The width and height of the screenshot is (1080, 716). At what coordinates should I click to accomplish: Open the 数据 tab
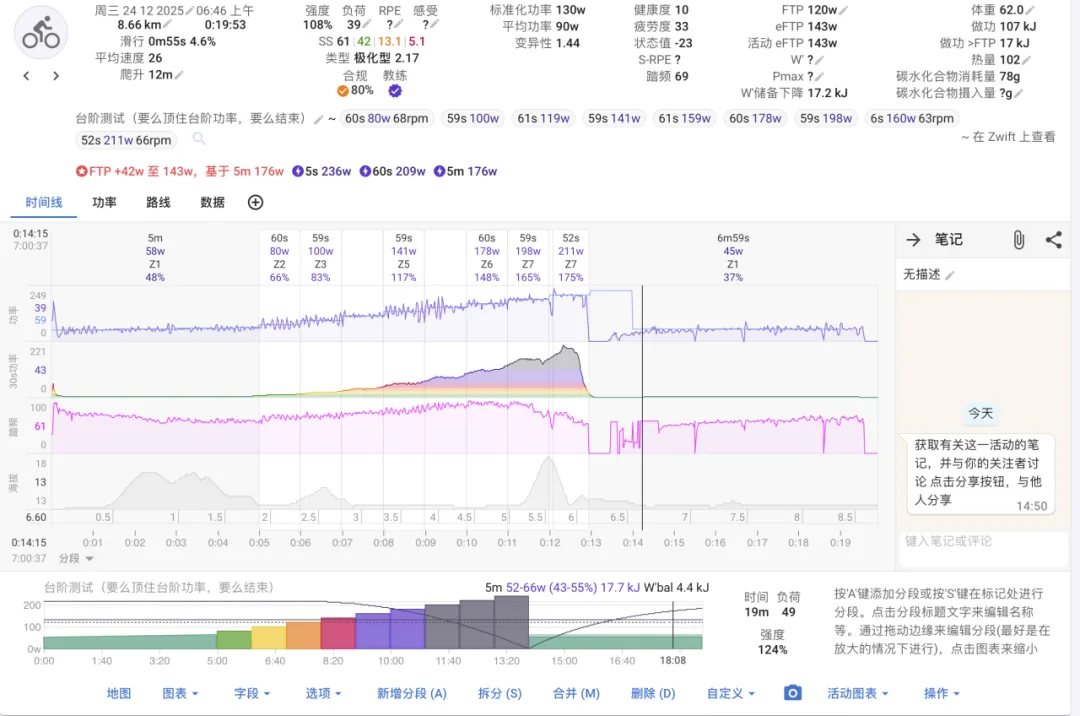(x=212, y=202)
